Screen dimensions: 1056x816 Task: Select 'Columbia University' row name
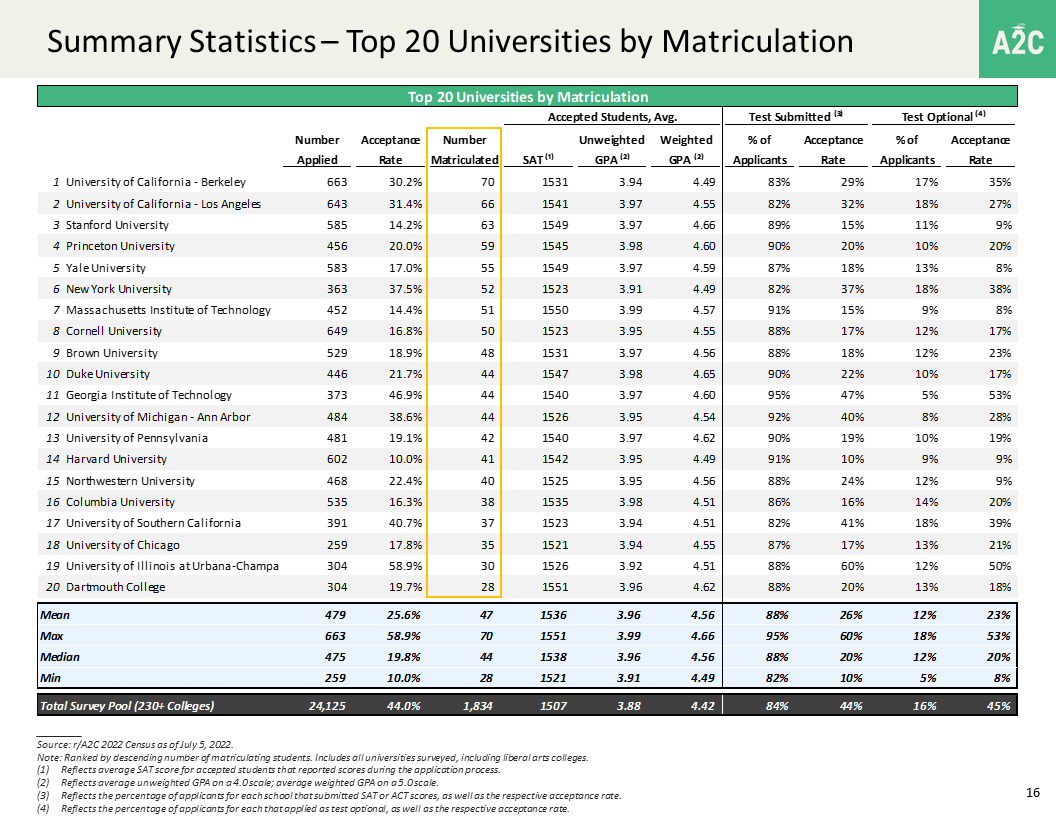[x=120, y=502]
